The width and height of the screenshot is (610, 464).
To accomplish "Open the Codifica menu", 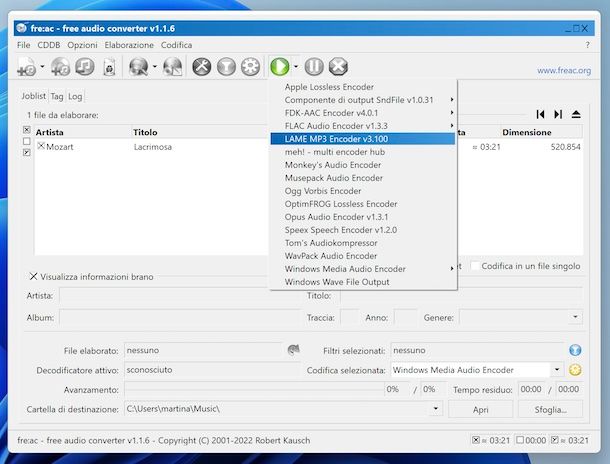I will click(x=176, y=45).
